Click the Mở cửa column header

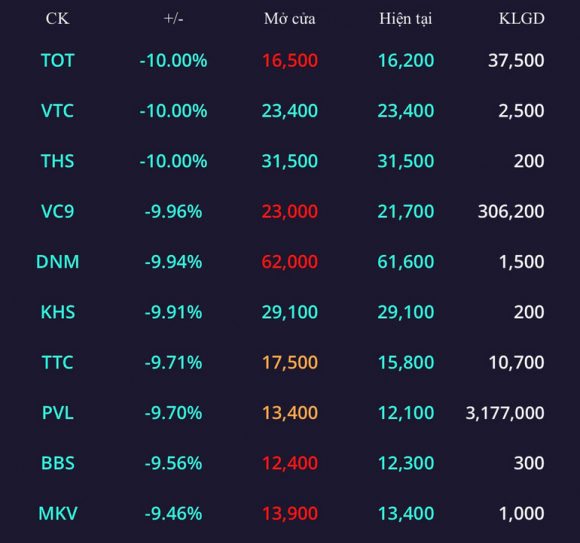tap(290, 18)
